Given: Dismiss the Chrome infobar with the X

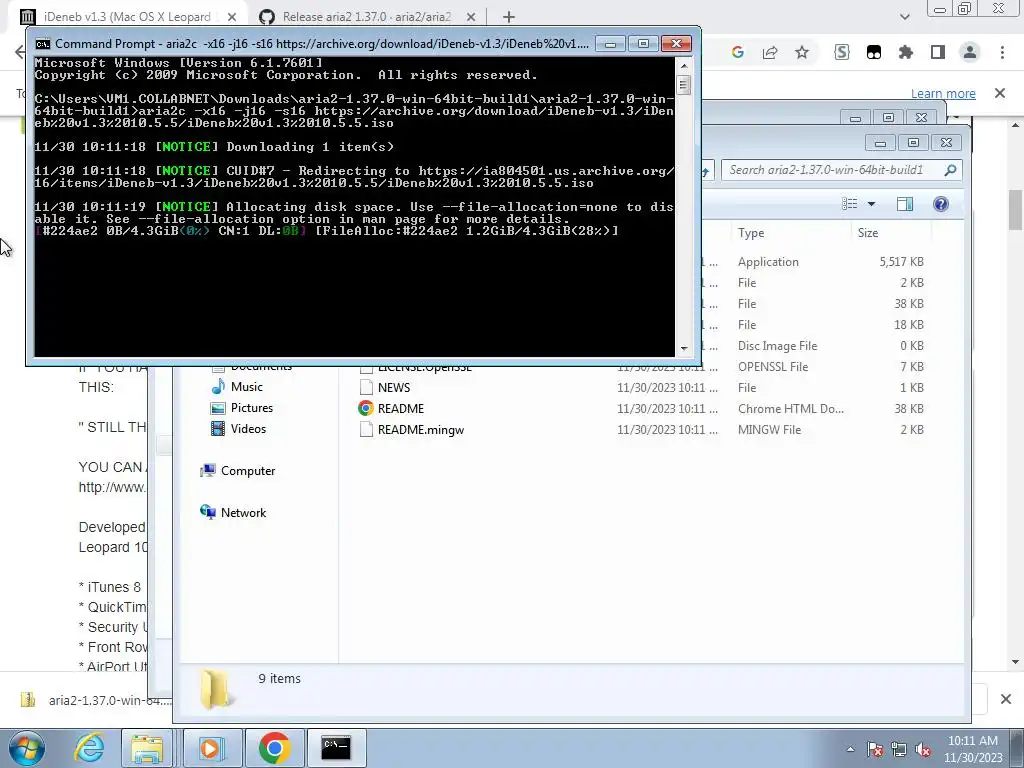Looking at the screenshot, I should [1000, 93].
